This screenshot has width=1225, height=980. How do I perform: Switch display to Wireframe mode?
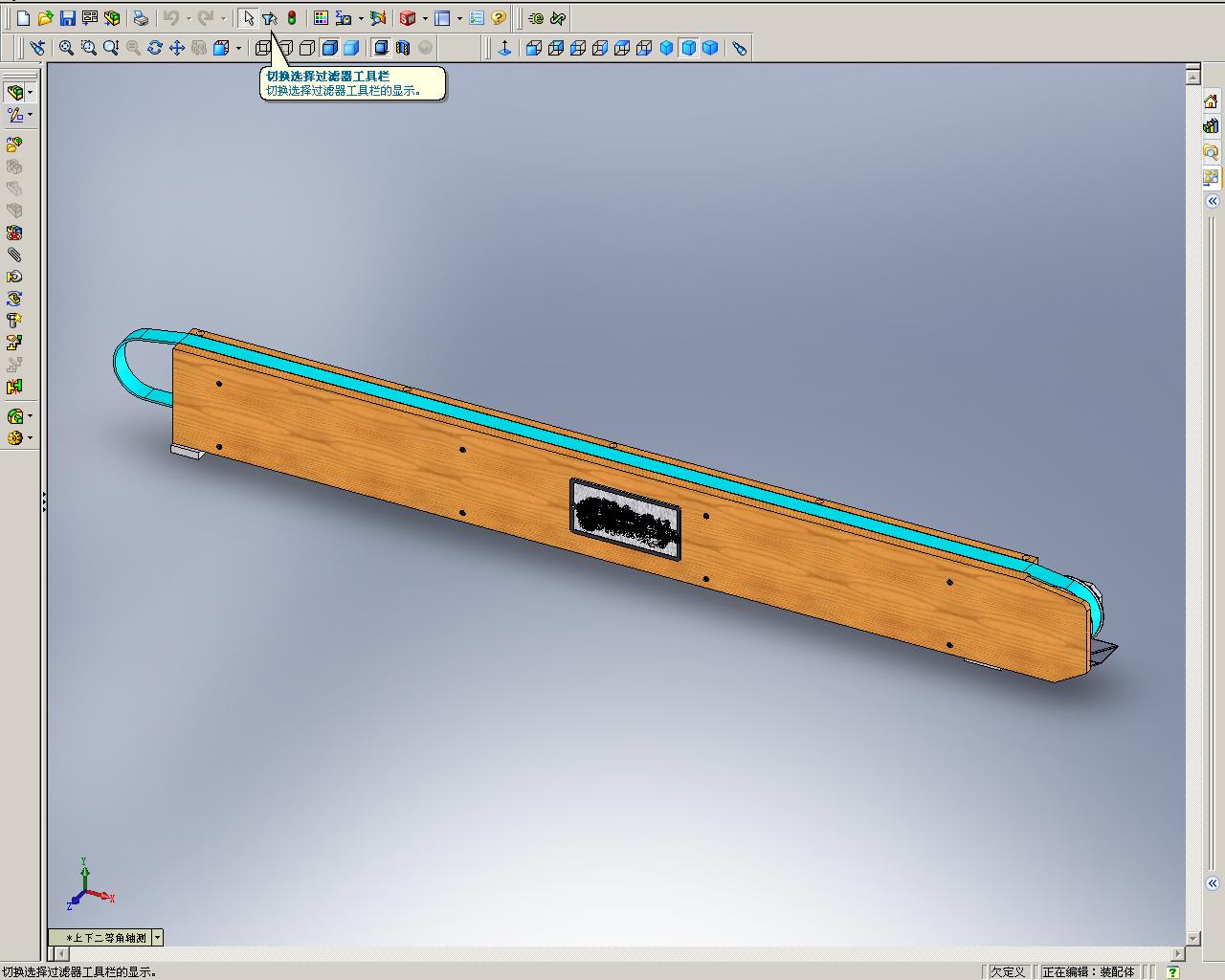pos(263,48)
